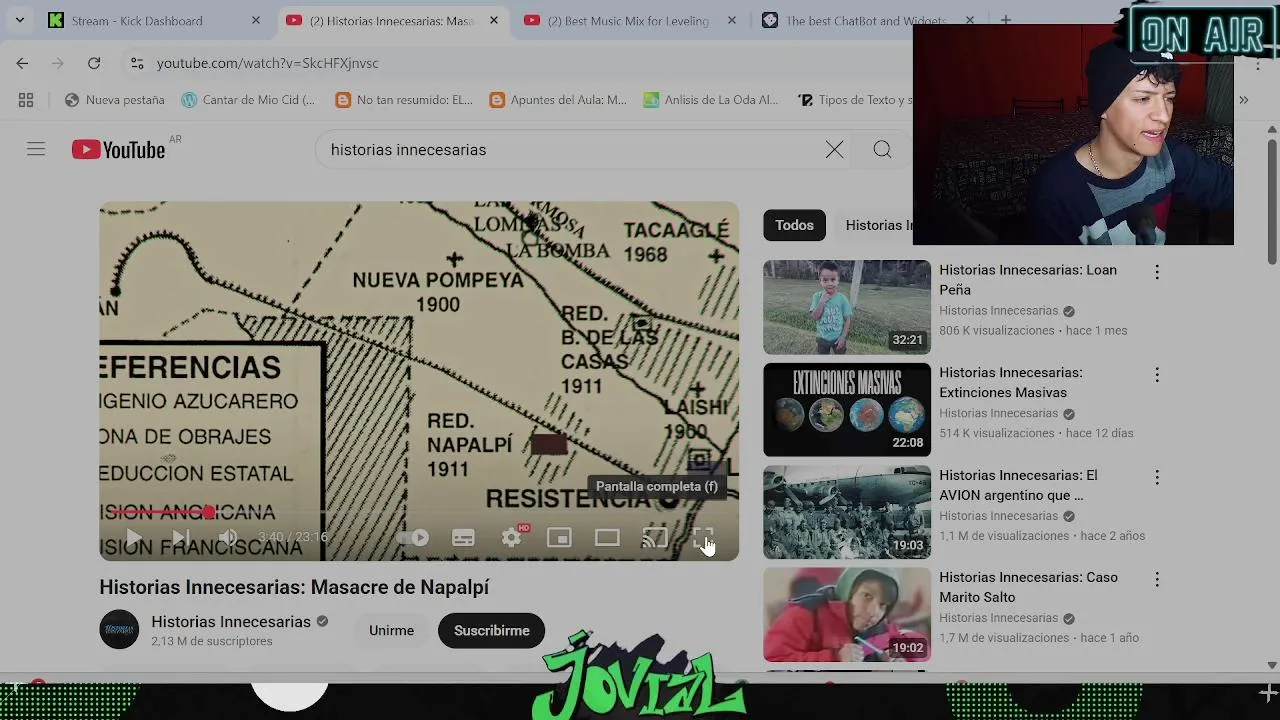Go back in browser
The image size is (1280, 720).
[x=22, y=63]
